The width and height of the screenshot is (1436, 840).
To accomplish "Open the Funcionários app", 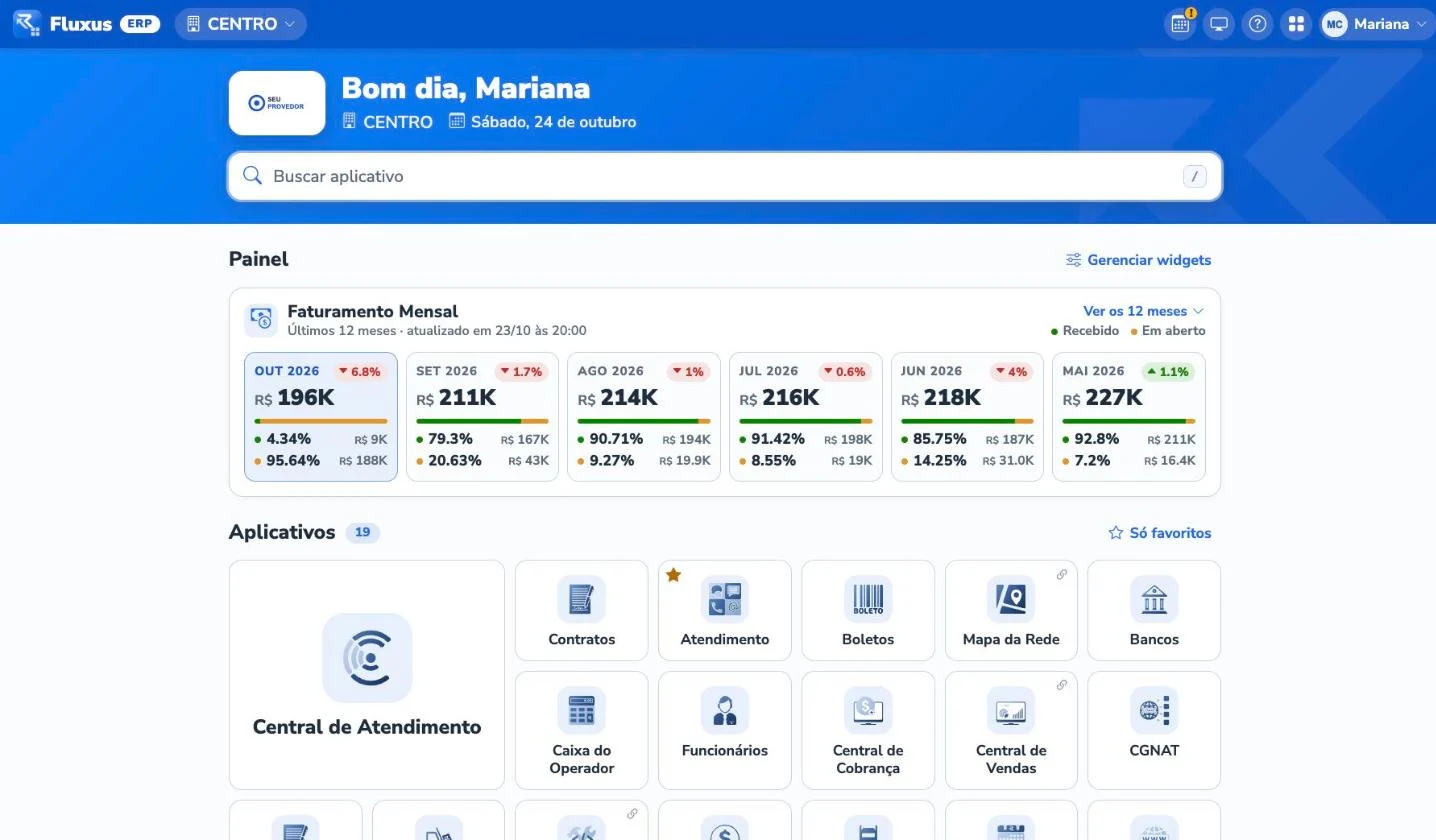I will pos(724,730).
